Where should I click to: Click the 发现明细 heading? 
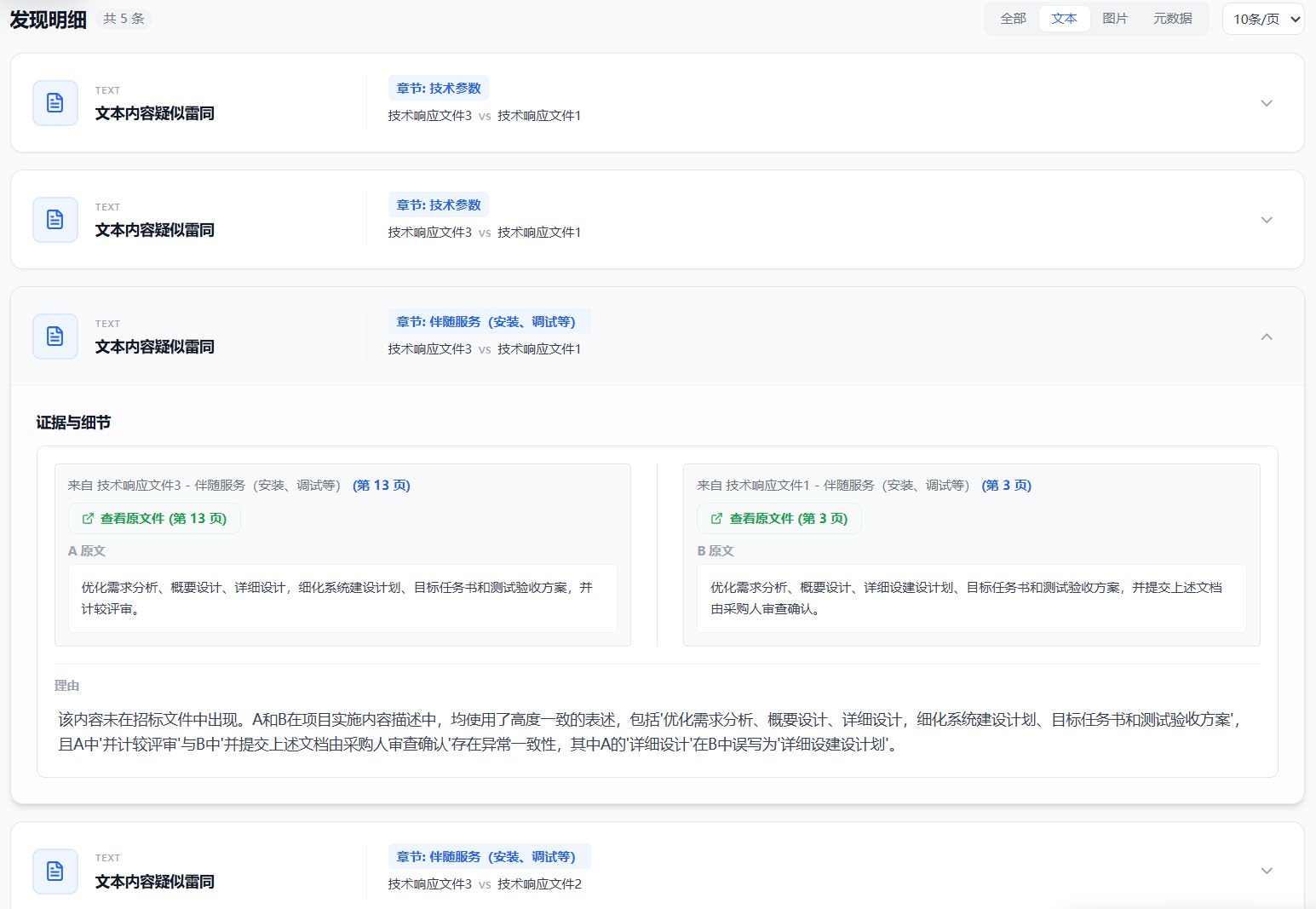[x=49, y=20]
